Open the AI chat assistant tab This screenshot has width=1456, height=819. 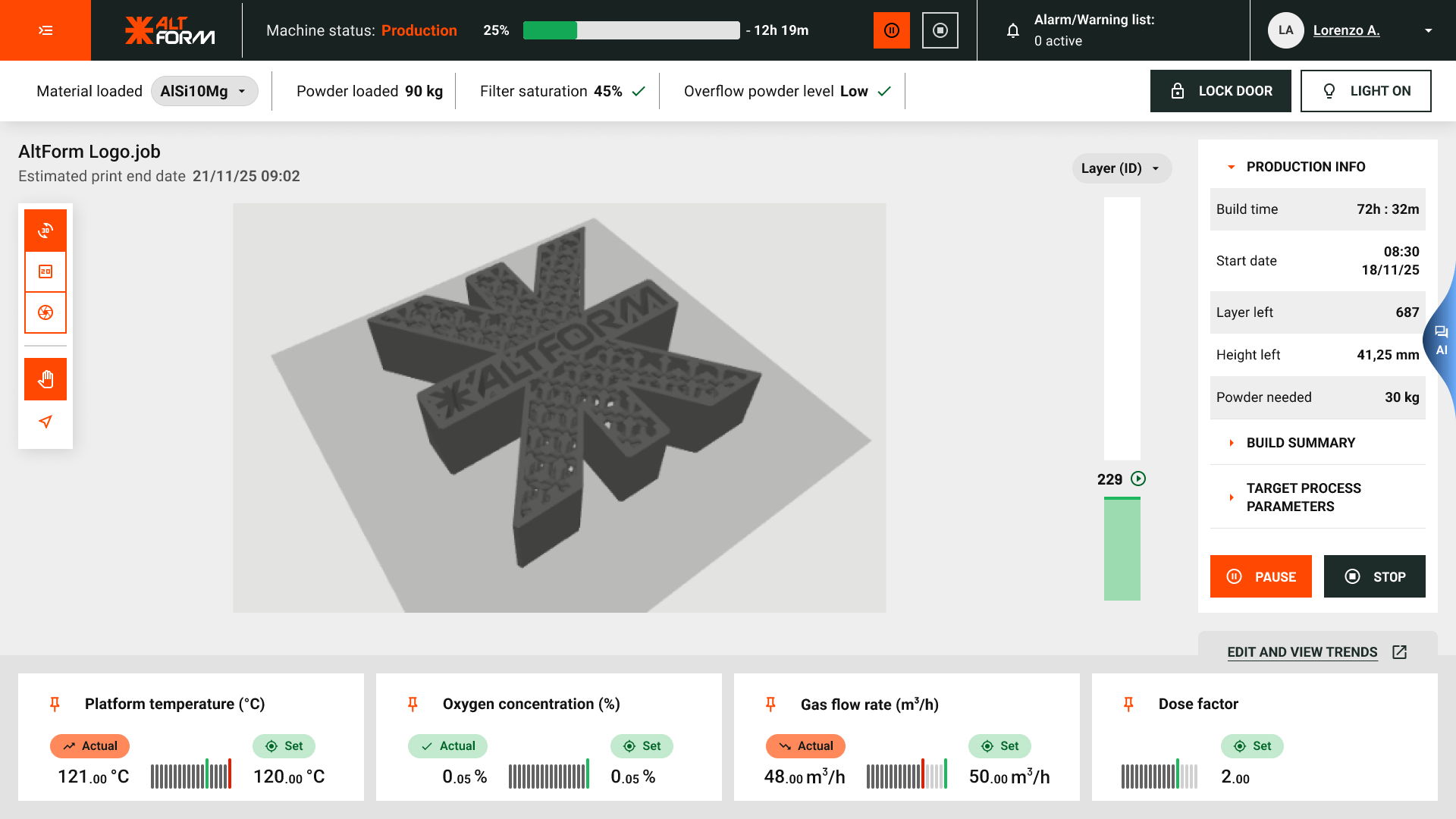[1442, 340]
